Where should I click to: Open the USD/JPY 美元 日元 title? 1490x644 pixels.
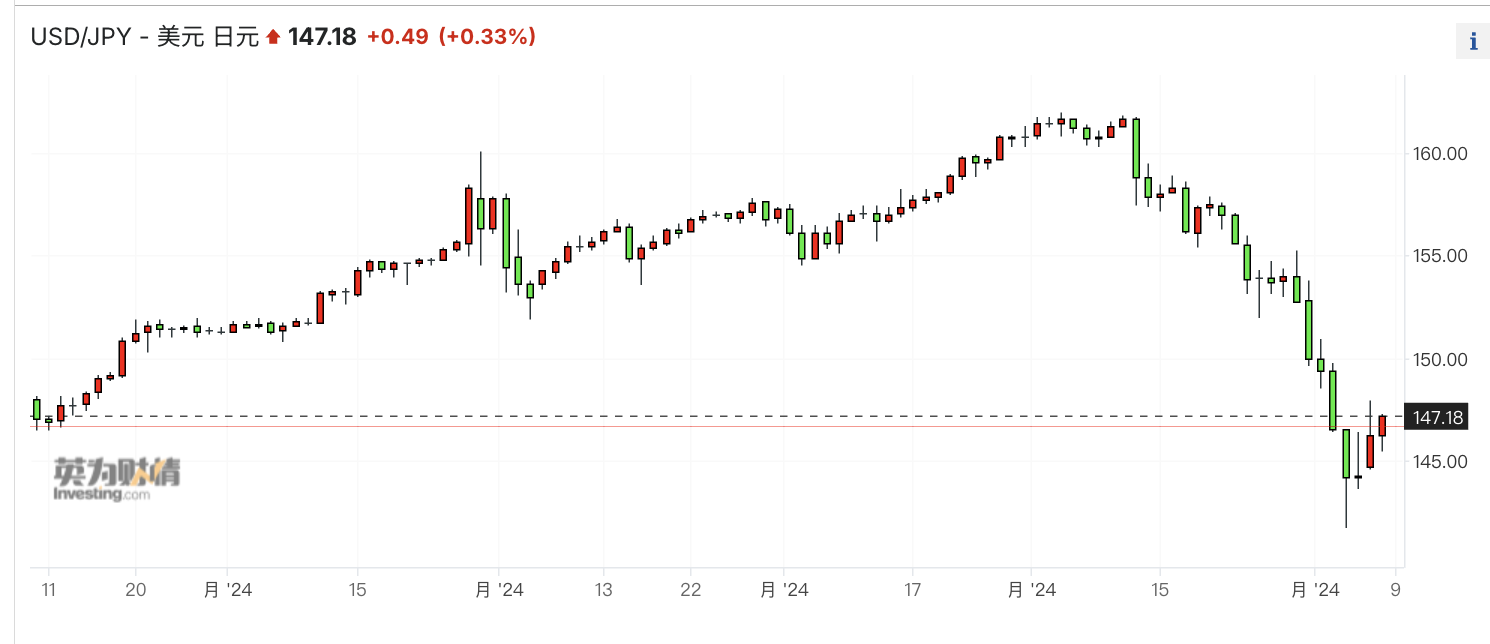(144, 37)
